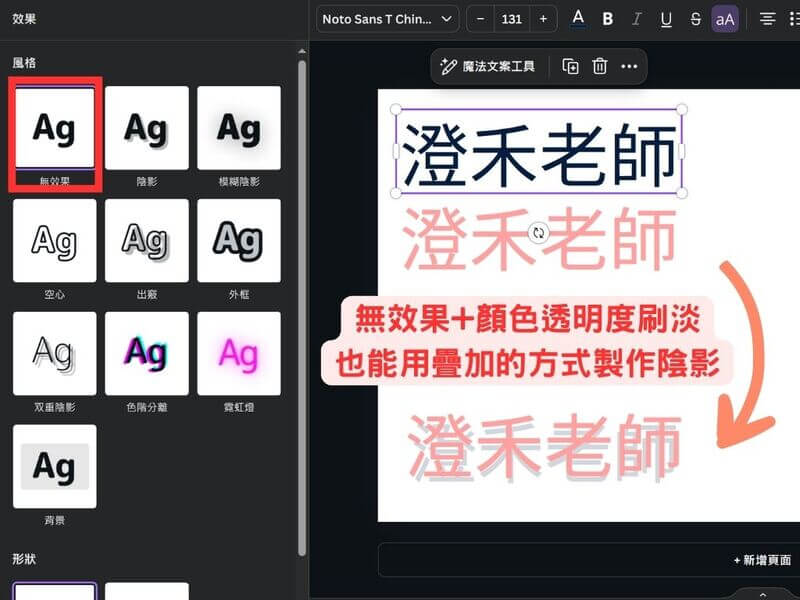The width and height of the screenshot is (800, 600).
Task: Select the 陰影 shadow text style
Action: point(147,128)
